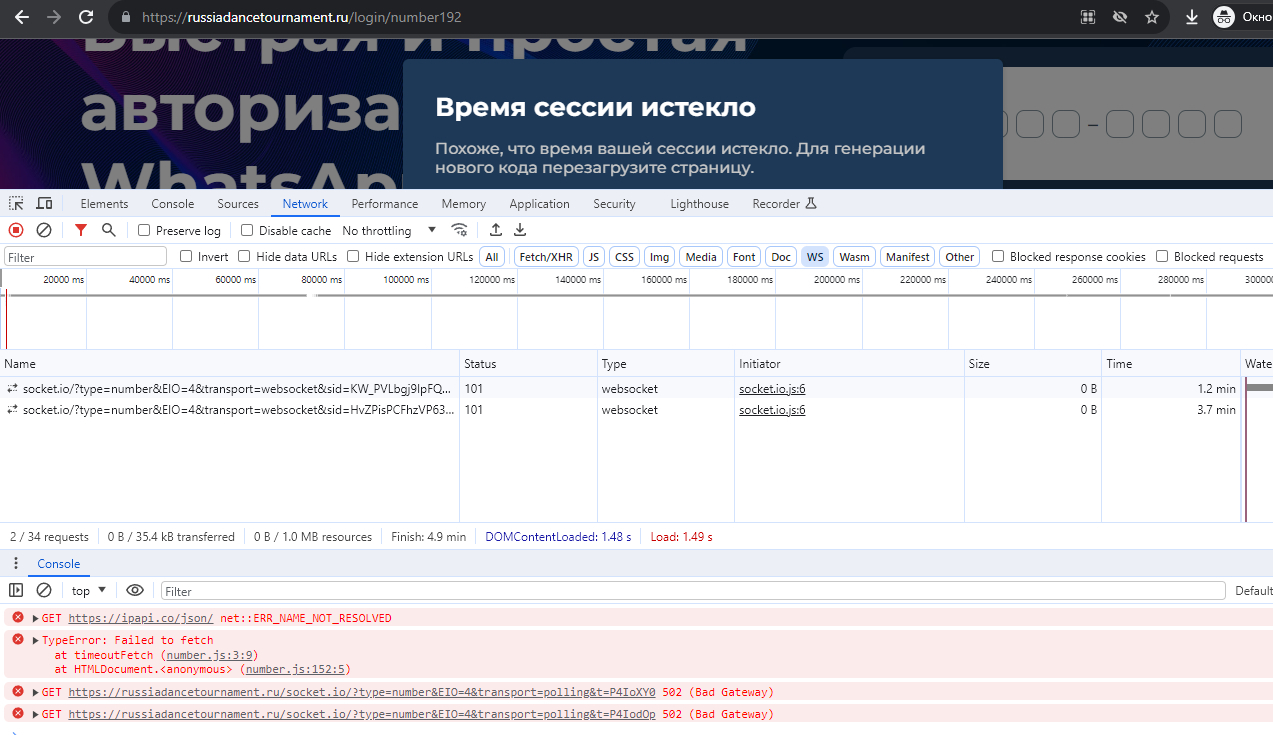Open the Application tab in DevTools
Screen dimensions: 1273x735
click(539, 204)
